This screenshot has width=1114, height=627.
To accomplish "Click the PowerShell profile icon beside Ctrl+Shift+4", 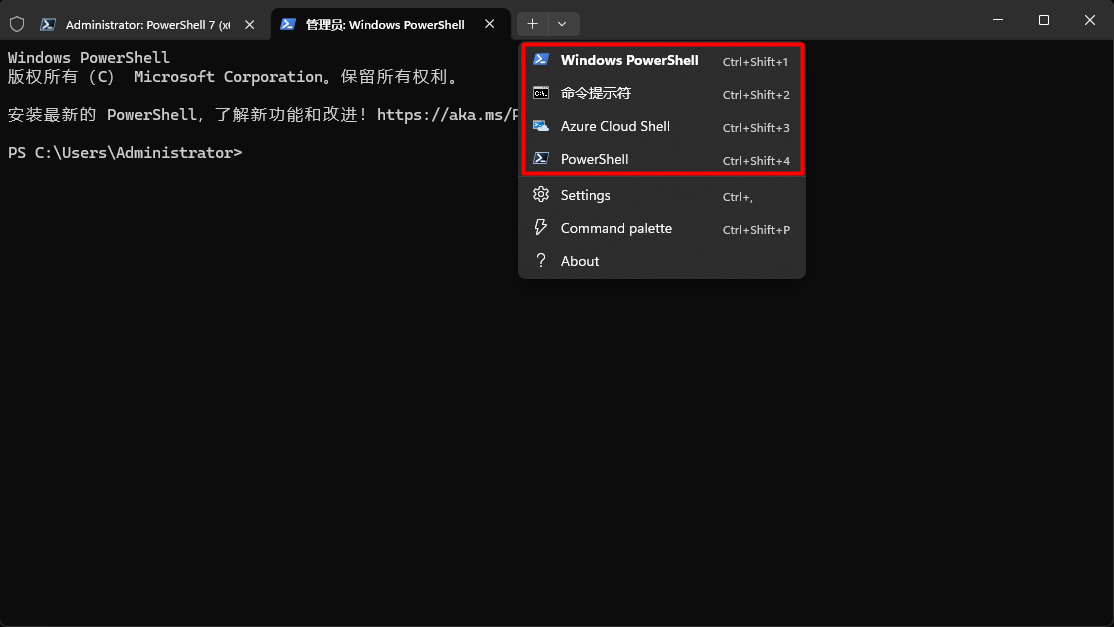I will [x=541, y=159].
